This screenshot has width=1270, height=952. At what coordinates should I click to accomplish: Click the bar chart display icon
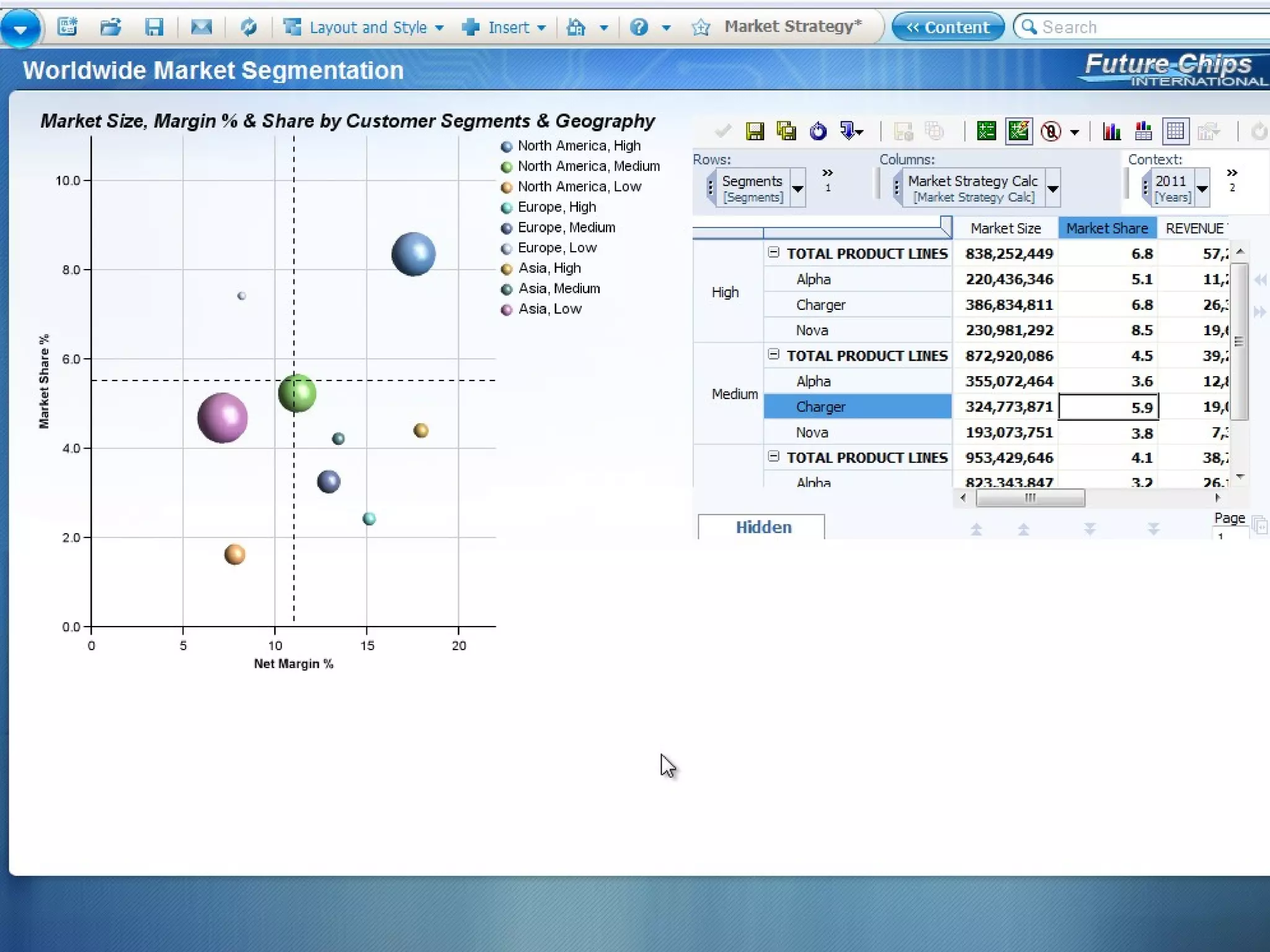(x=1111, y=131)
